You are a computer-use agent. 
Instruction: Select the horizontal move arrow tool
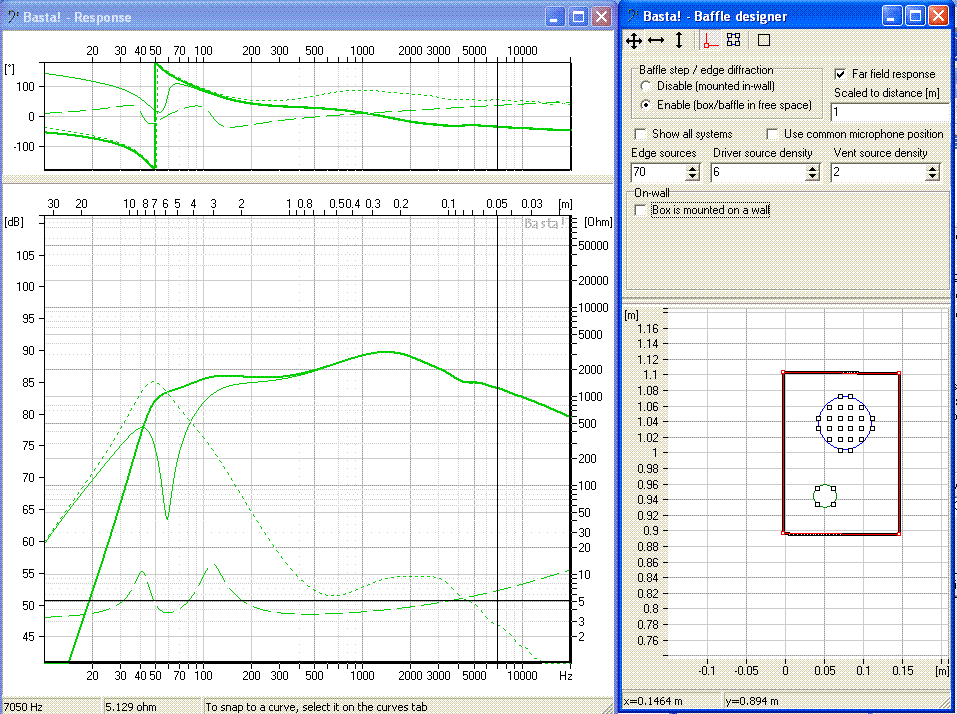(656, 40)
